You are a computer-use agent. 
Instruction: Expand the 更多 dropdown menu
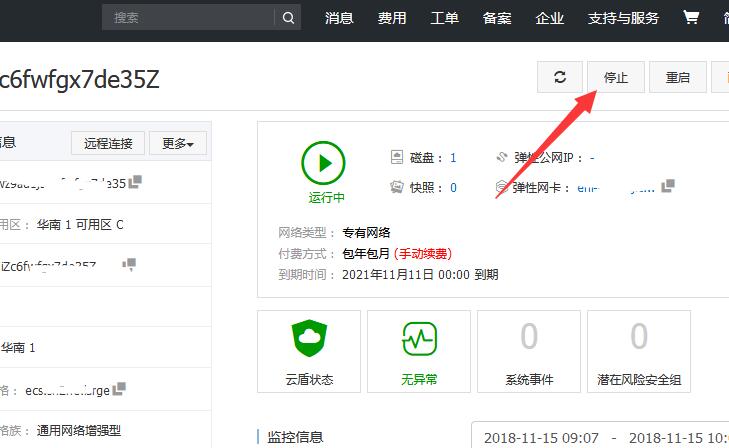click(x=178, y=143)
